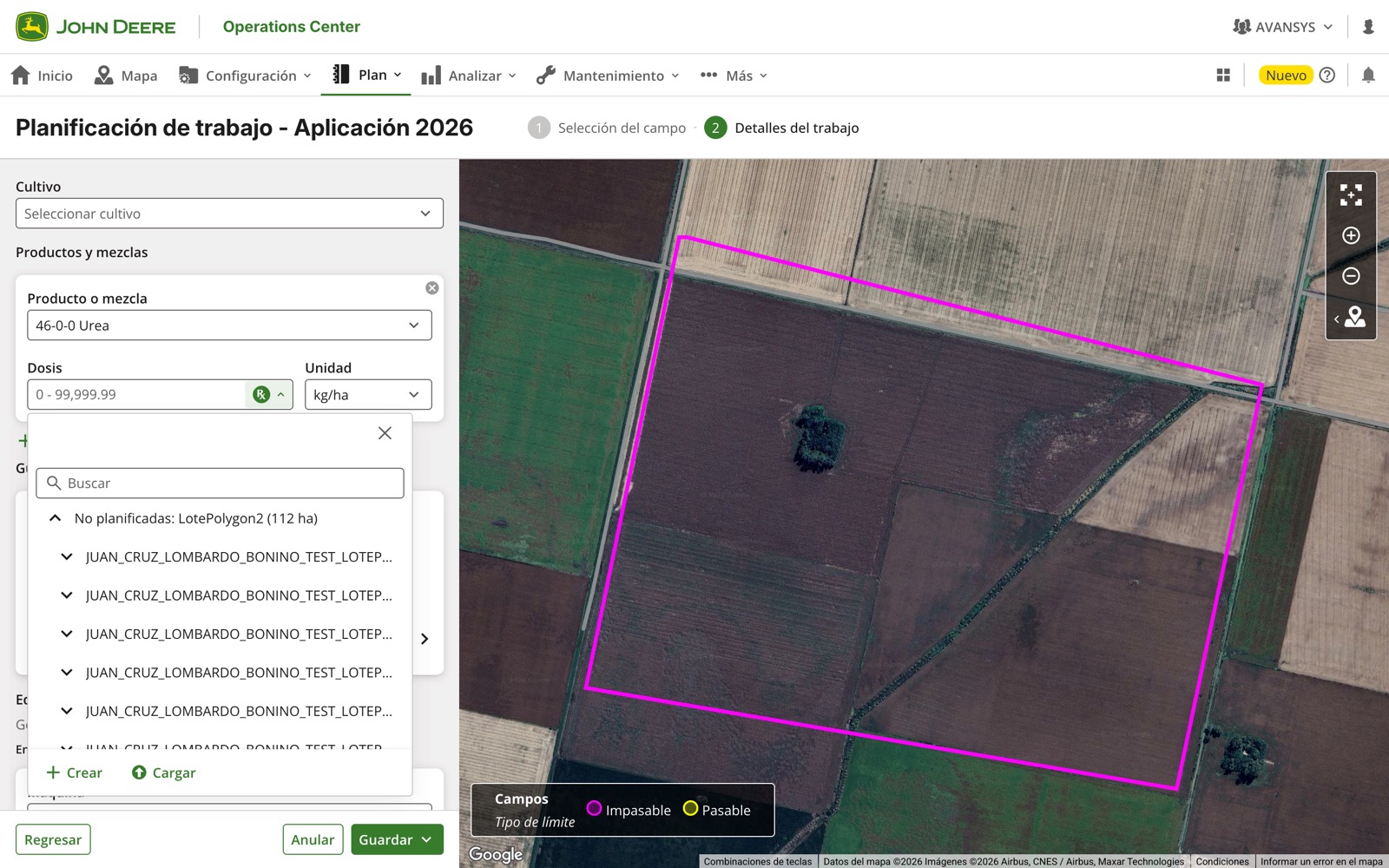Viewport: 1389px width, 868px height.
Task: Select step 2 Detalles del trabajo
Action: pos(781,128)
